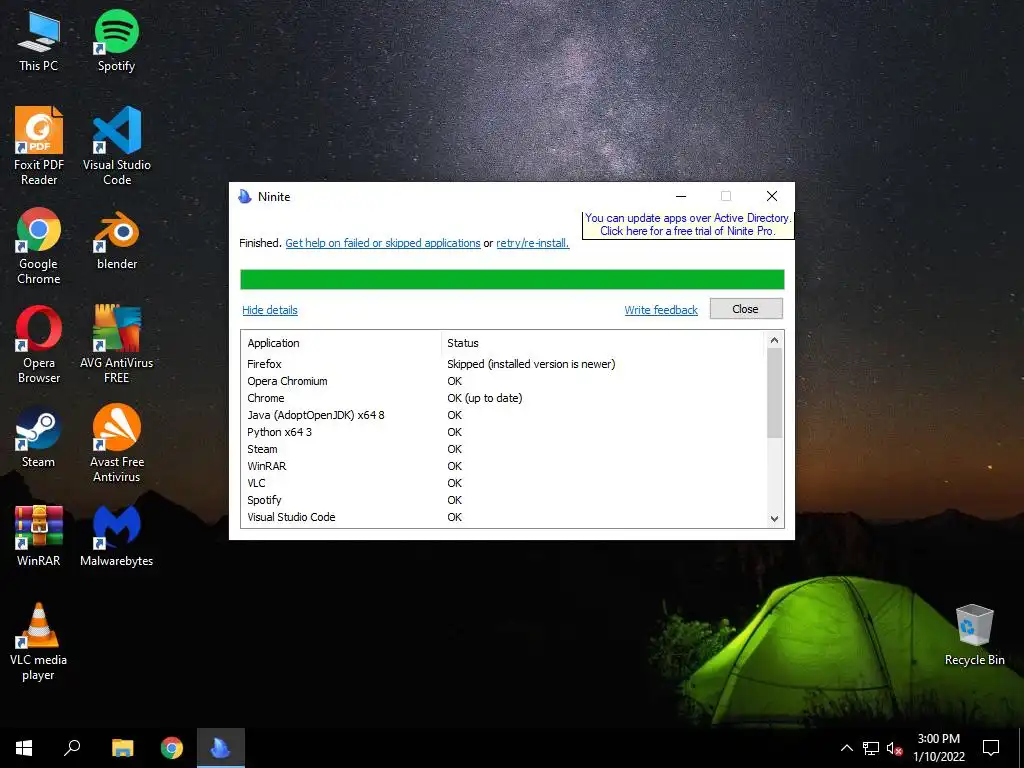Open File Explorer from the taskbar
Image resolution: width=1024 pixels, height=768 pixels.
point(122,748)
